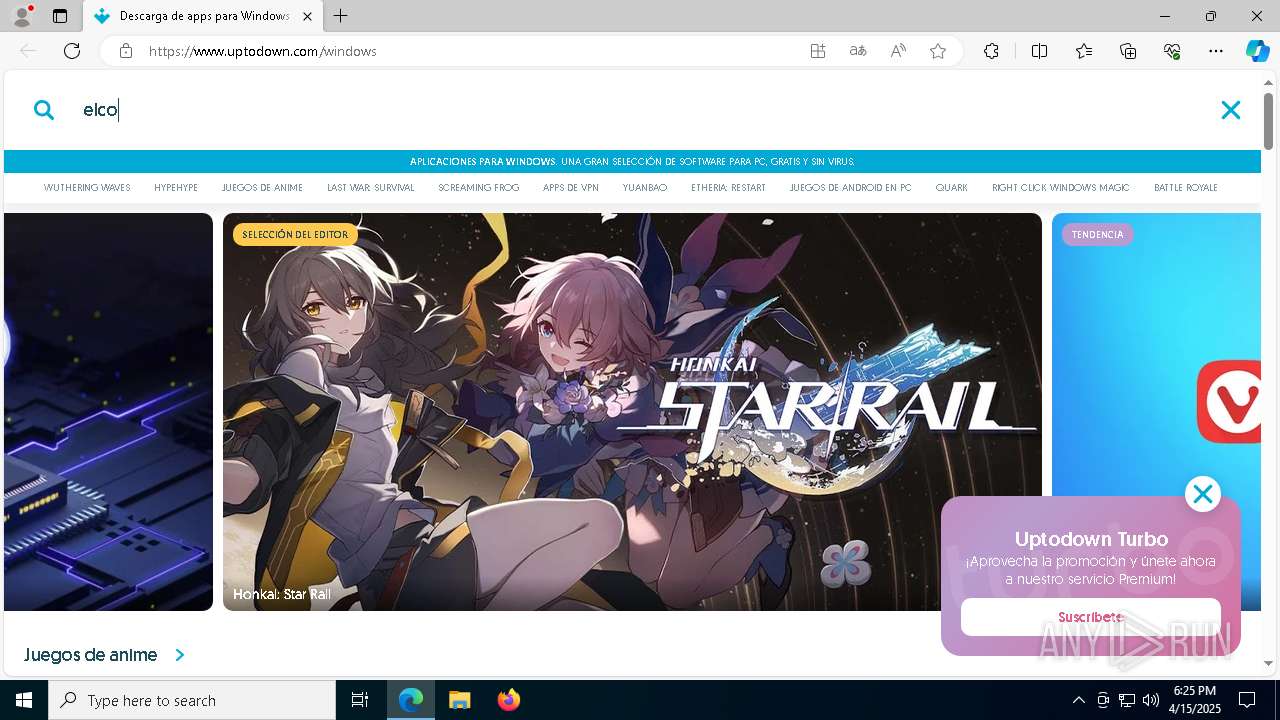The image size is (1280, 720).
Task: View site information lock icon
Action: tap(125, 51)
